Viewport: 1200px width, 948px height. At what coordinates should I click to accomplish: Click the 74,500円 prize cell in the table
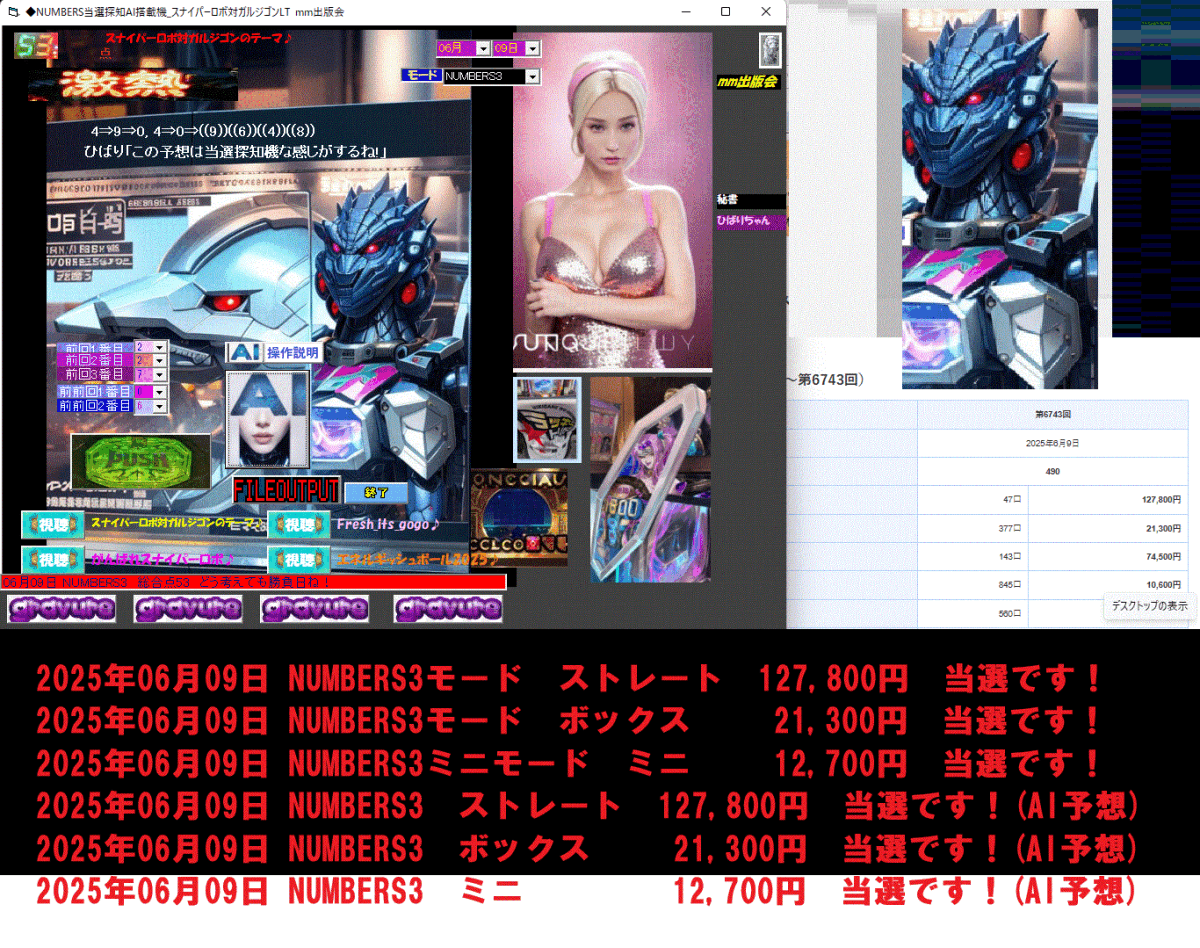1108,556
